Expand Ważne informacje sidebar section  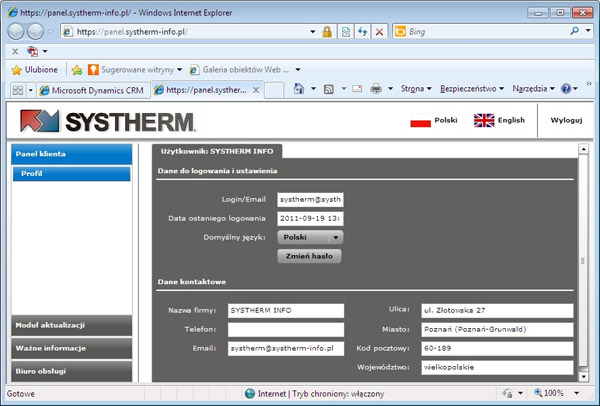[72, 348]
